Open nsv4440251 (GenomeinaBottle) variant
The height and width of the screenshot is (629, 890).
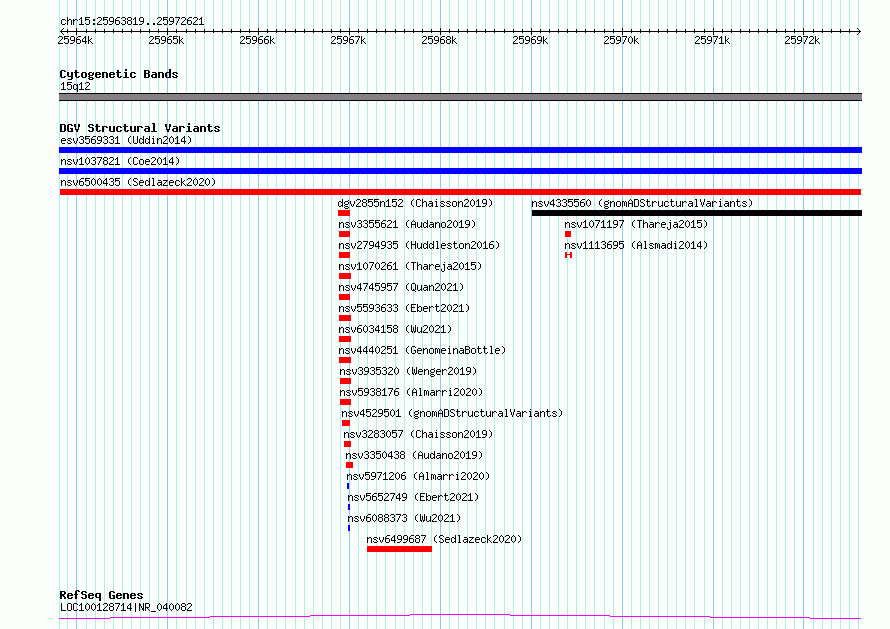422,350
